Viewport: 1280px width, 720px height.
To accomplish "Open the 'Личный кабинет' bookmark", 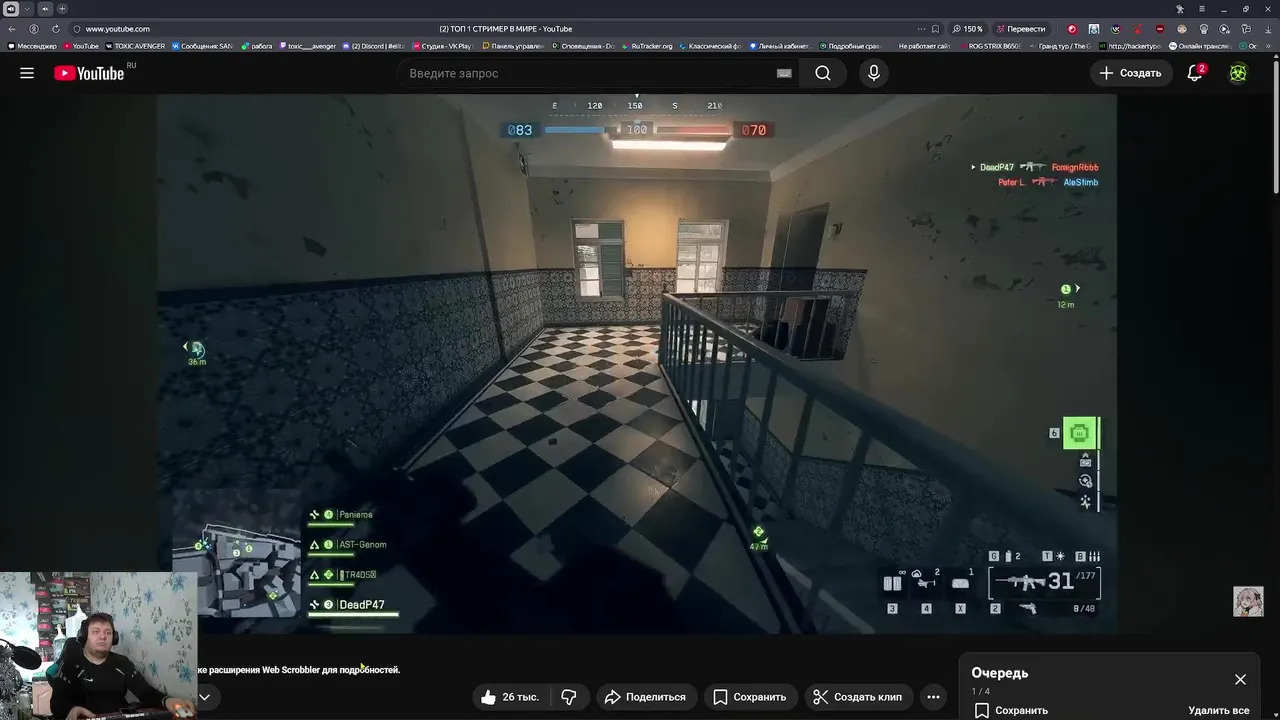I will click(x=780, y=46).
